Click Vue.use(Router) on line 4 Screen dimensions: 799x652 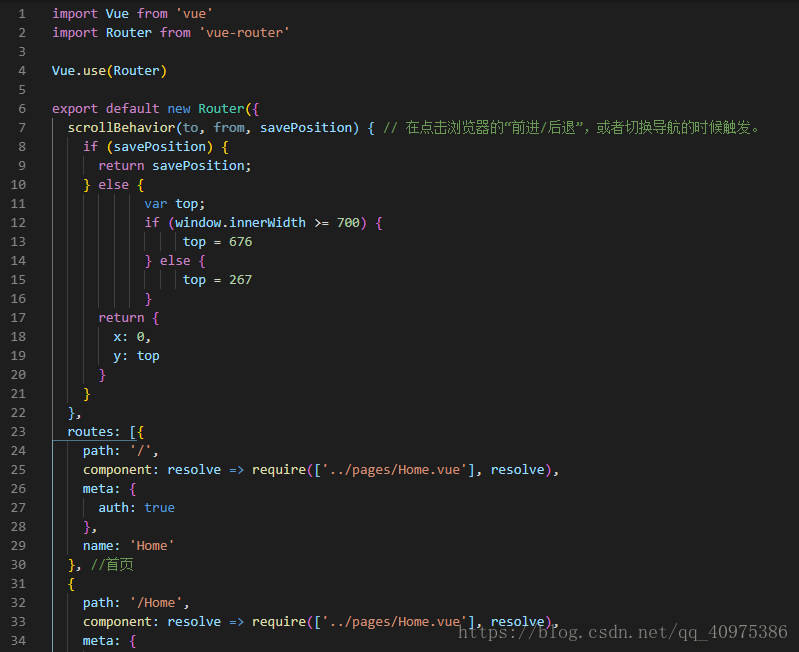(x=109, y=71)
